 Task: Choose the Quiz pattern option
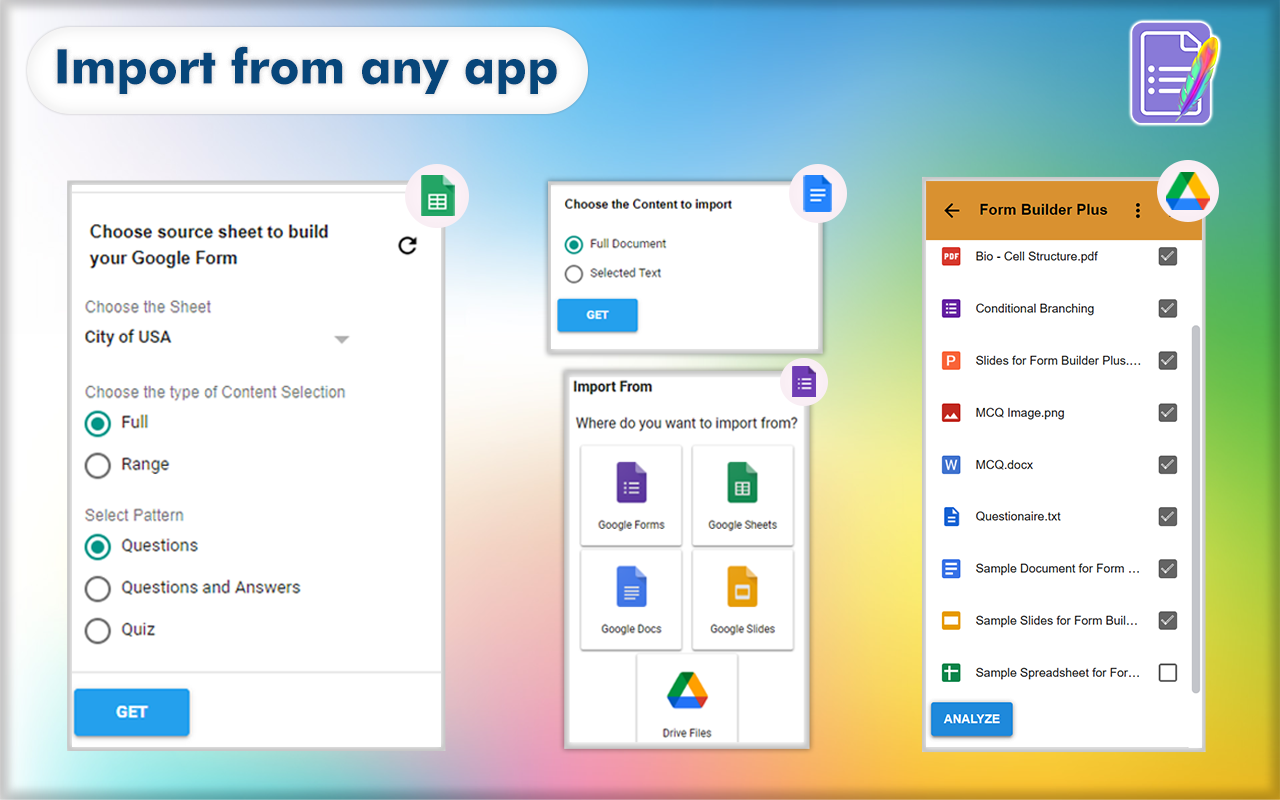[97, 630]
